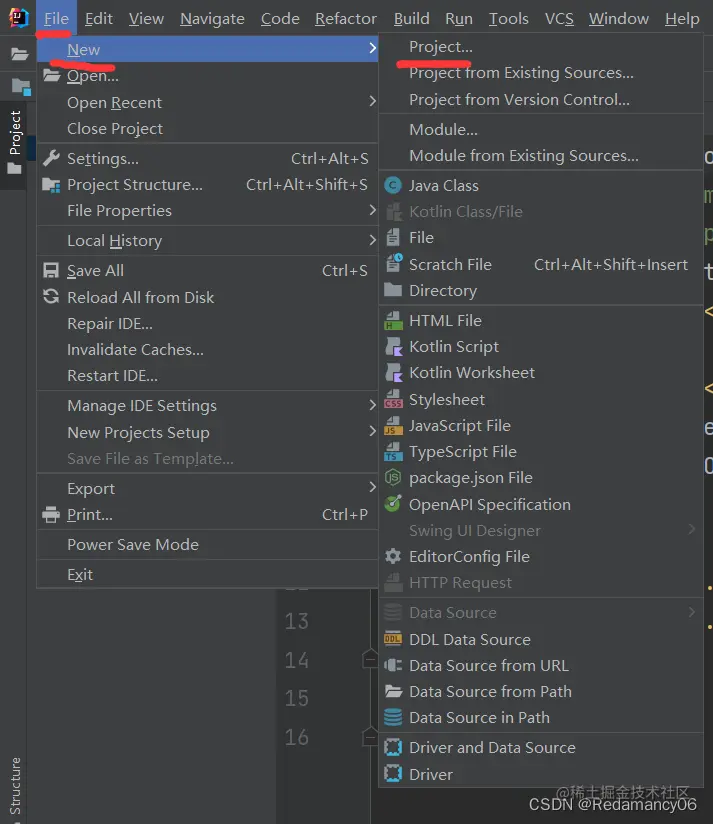Viewport: 713px width, 824px height.
Task: Select Module from Existing Sources...
Action: coord(524,156)
